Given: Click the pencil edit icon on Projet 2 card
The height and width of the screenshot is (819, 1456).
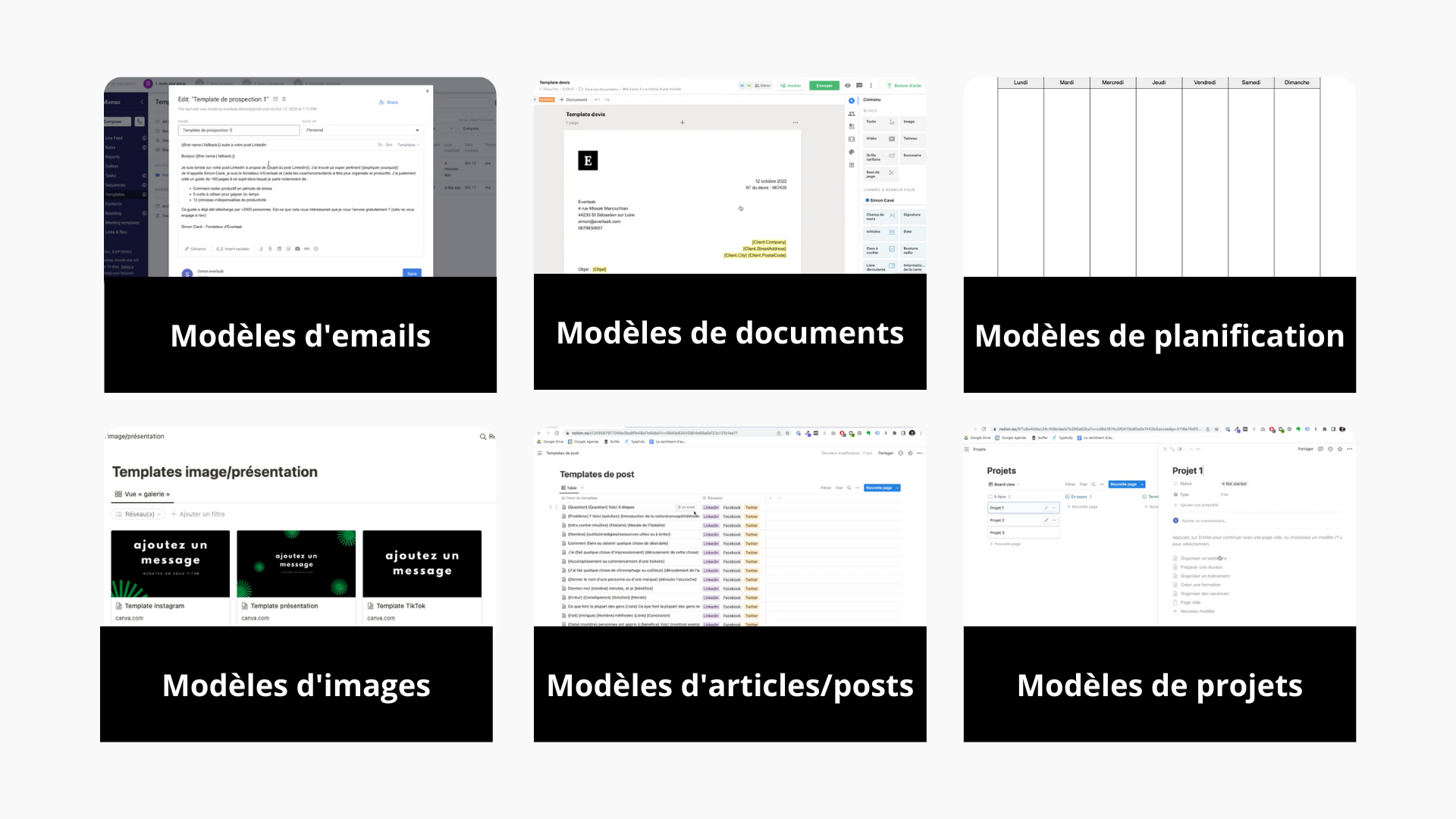Looking at the screenshot, I should 1046,520.
